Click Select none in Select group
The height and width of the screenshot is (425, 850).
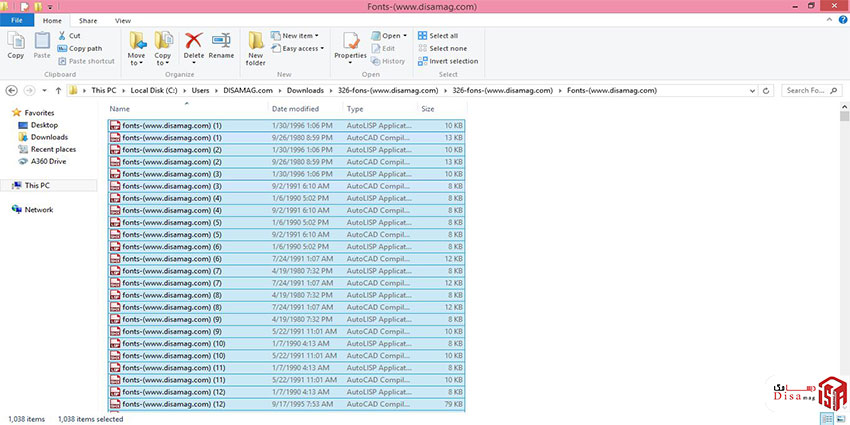click(447, 48)
